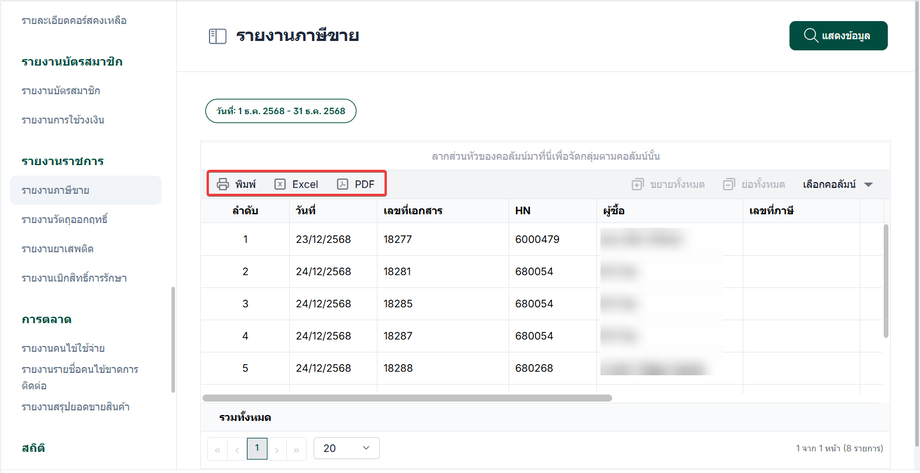920x473 pixels.
Task: Open รายงานบัตรสมาชิก report link
Action: [61, 91]
